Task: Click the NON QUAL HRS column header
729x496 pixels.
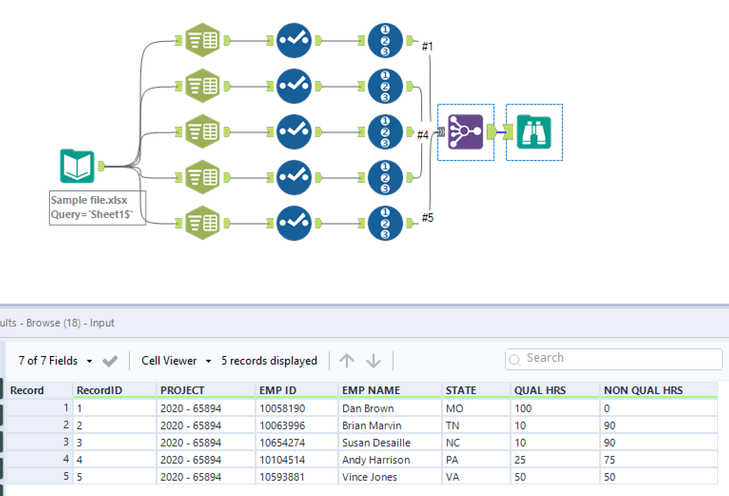Action: pyautogui.click(x=659, y=390)
